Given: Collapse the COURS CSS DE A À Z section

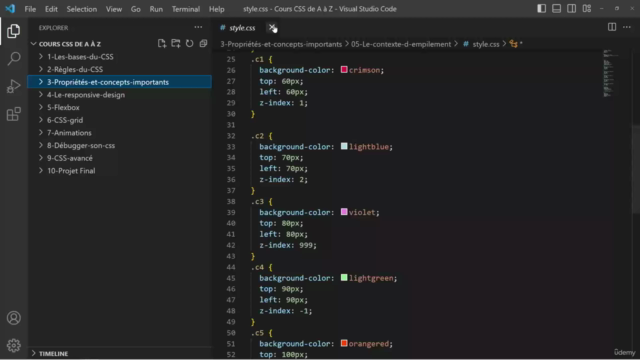Looking at the screenshot, I should pyautogui.click(x=69, y=44).
